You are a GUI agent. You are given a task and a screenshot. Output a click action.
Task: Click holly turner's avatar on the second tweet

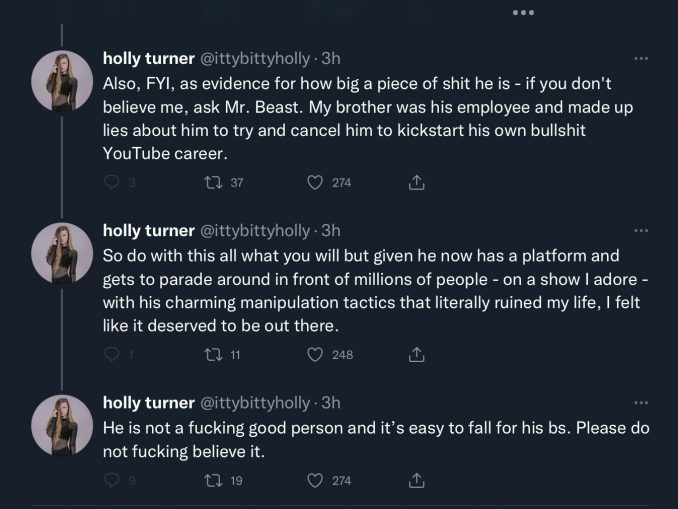tap(62, 252)
